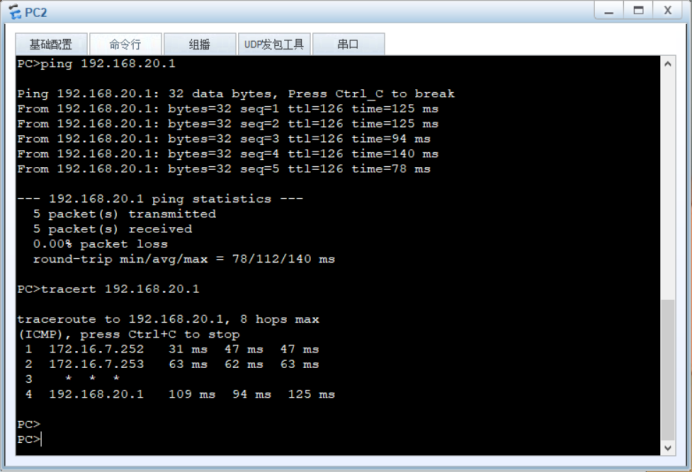Click 'Ping 192.168.20.1: 32 data bytes' line
This screenshot has width=692, height=473.
236,94
